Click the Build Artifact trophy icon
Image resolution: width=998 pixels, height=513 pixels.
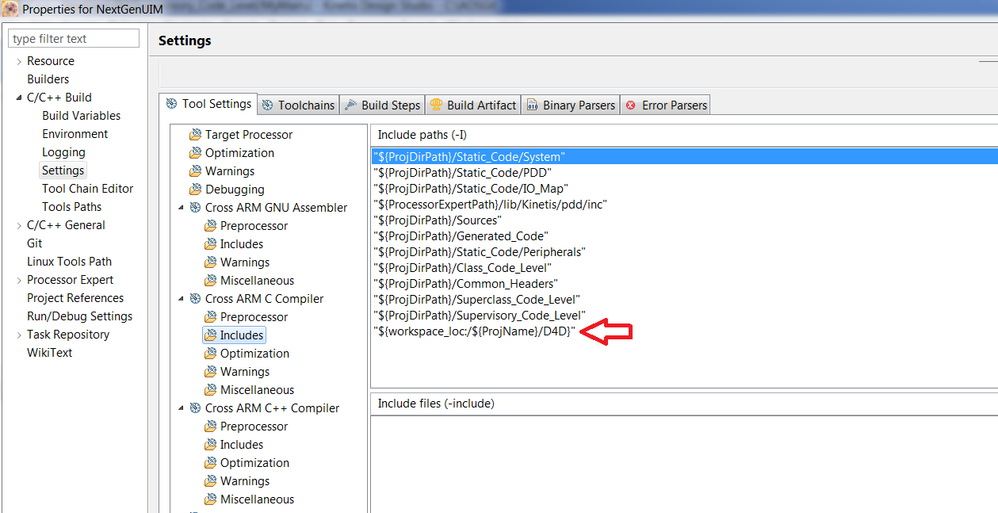click(x=436, y=105)
